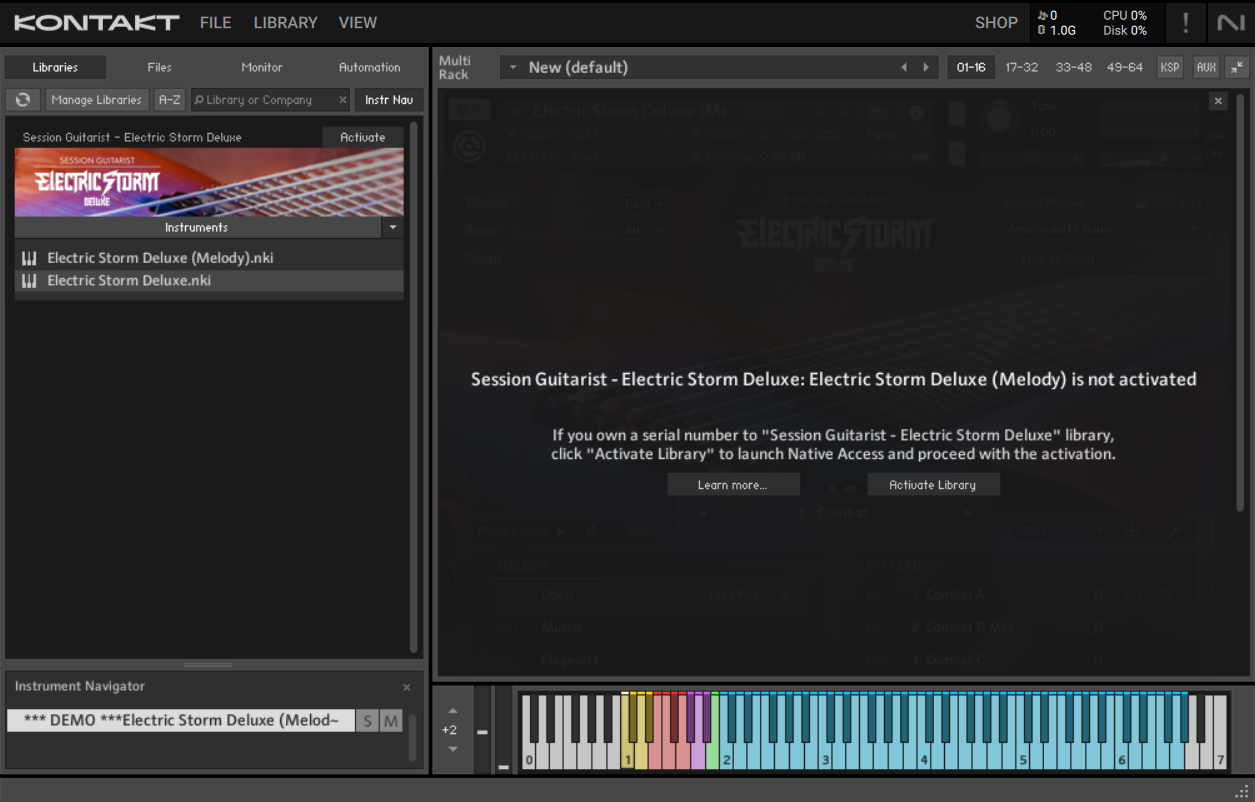
Task: Switch to the Monitor tab
Action: 262,67
